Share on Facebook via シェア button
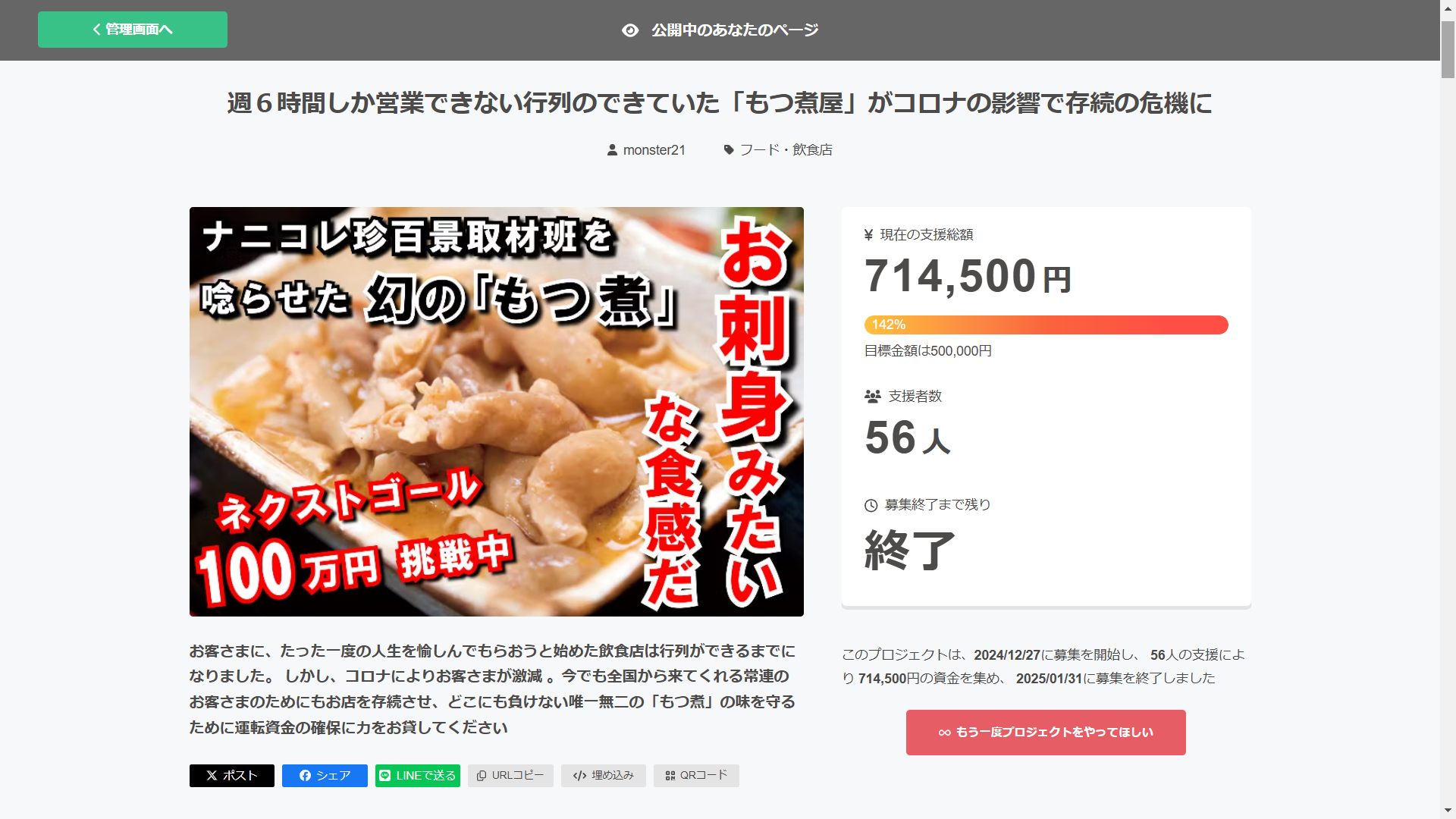 point(325,776)
